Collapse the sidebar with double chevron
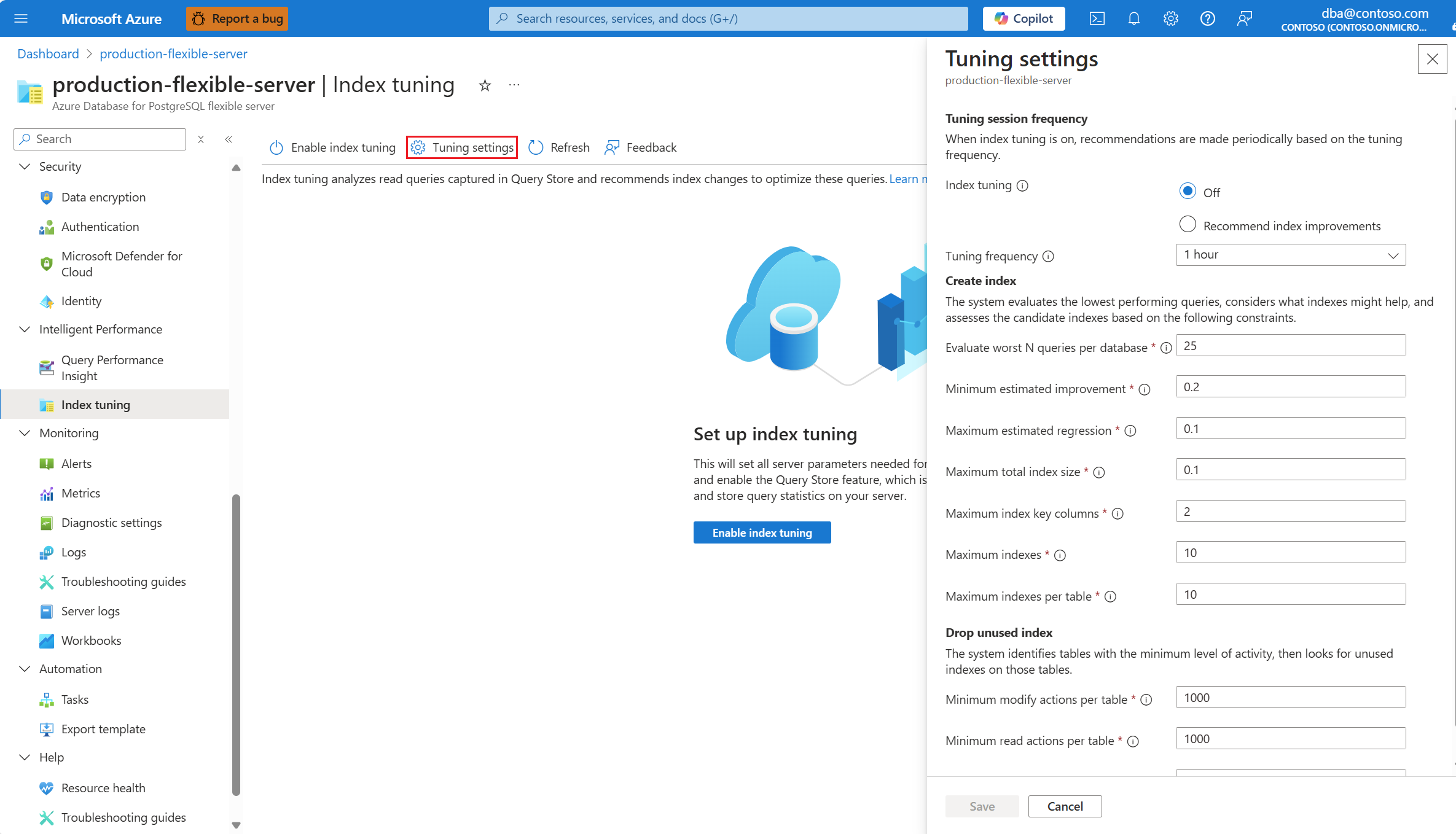 (229, 139)
